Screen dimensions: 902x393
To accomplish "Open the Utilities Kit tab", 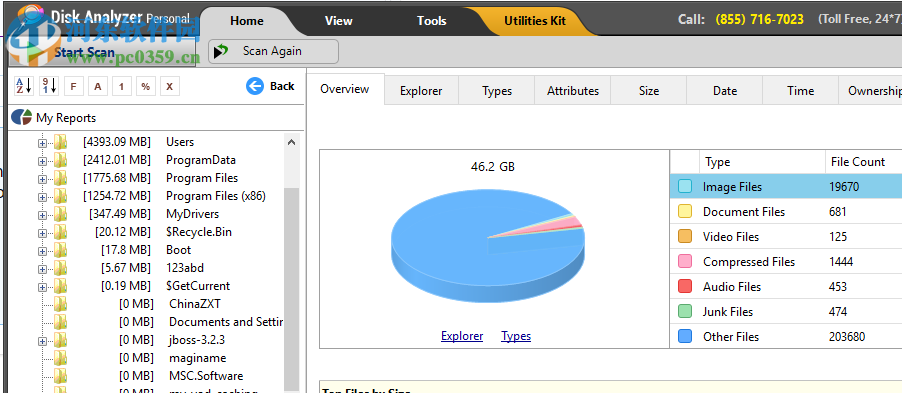I will (x=535, y=21).
